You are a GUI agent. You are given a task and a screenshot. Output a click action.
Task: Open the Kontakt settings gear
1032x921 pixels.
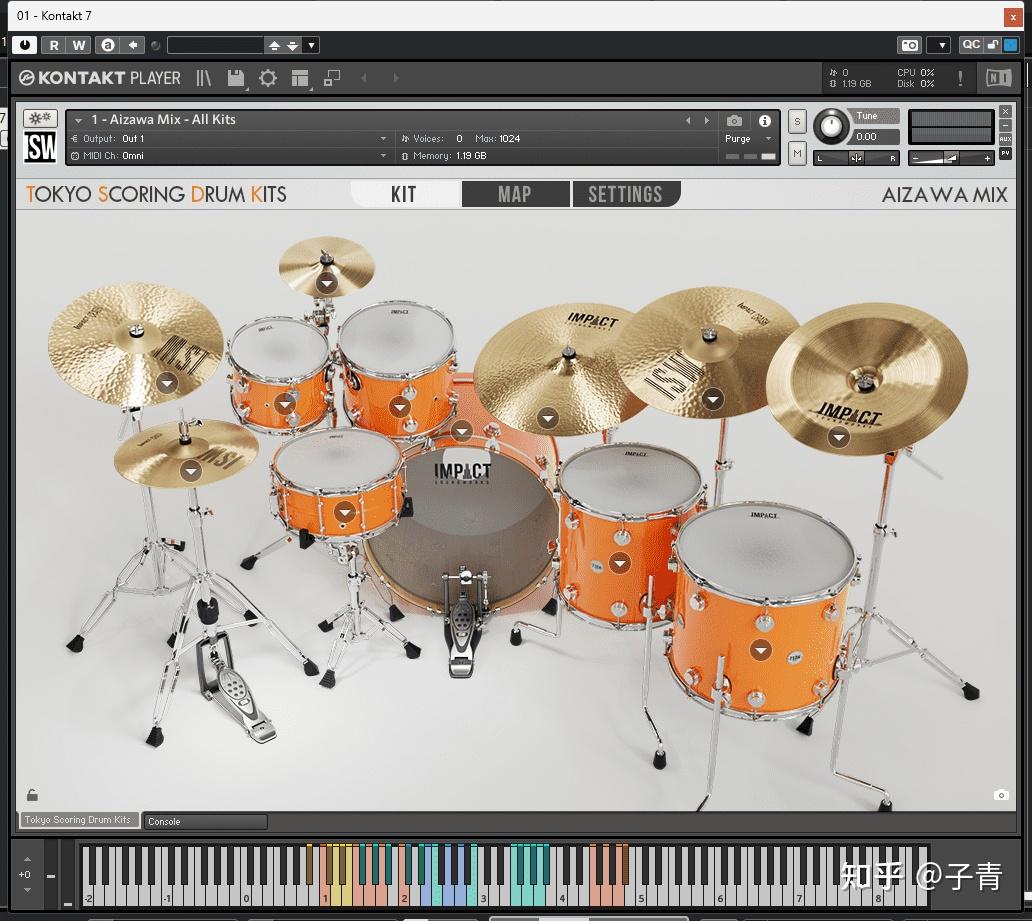pyautogui.click(x=267, y=78)
